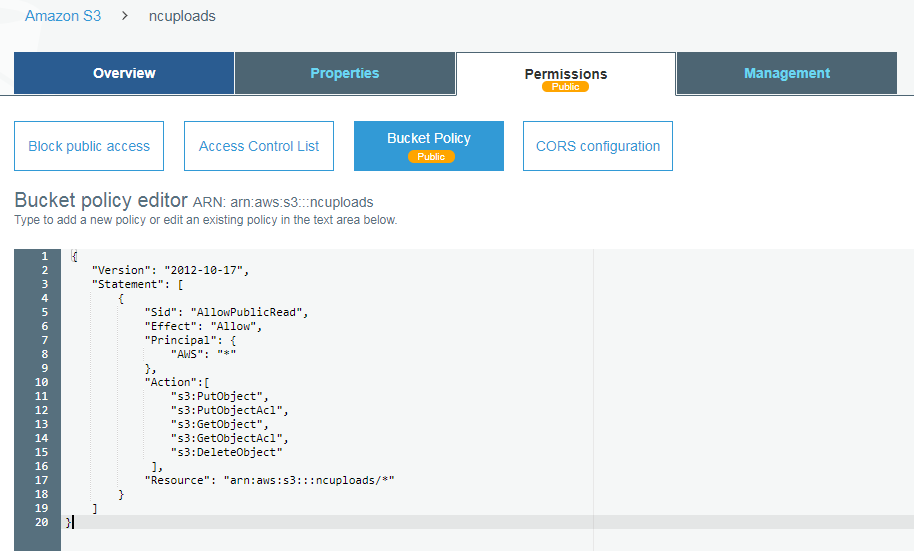This screenshot has width=914, height=551.
Task: Click the "Effect": "Allow" line
Action: (x=203, y=326)
